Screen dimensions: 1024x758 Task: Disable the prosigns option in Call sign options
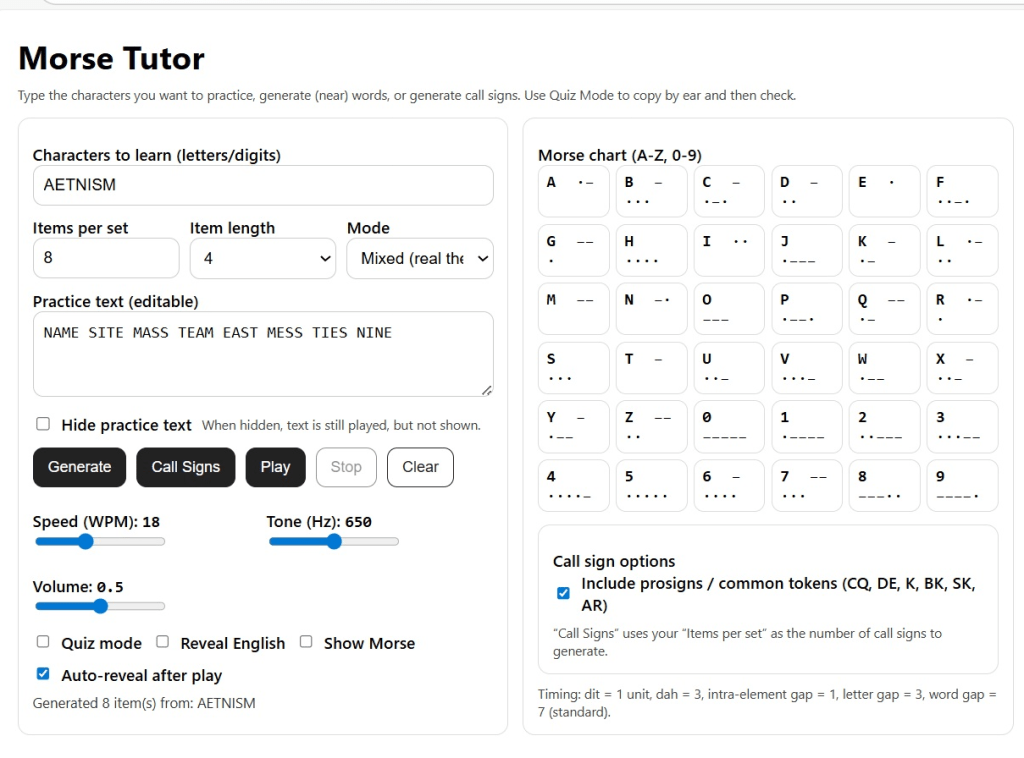tap(563, 592)
